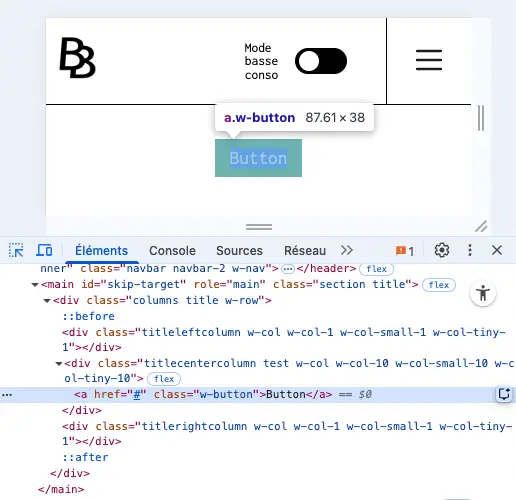Switch to the Éléments tab
Screen dimensions: 516x500
[x=101, y=251]
